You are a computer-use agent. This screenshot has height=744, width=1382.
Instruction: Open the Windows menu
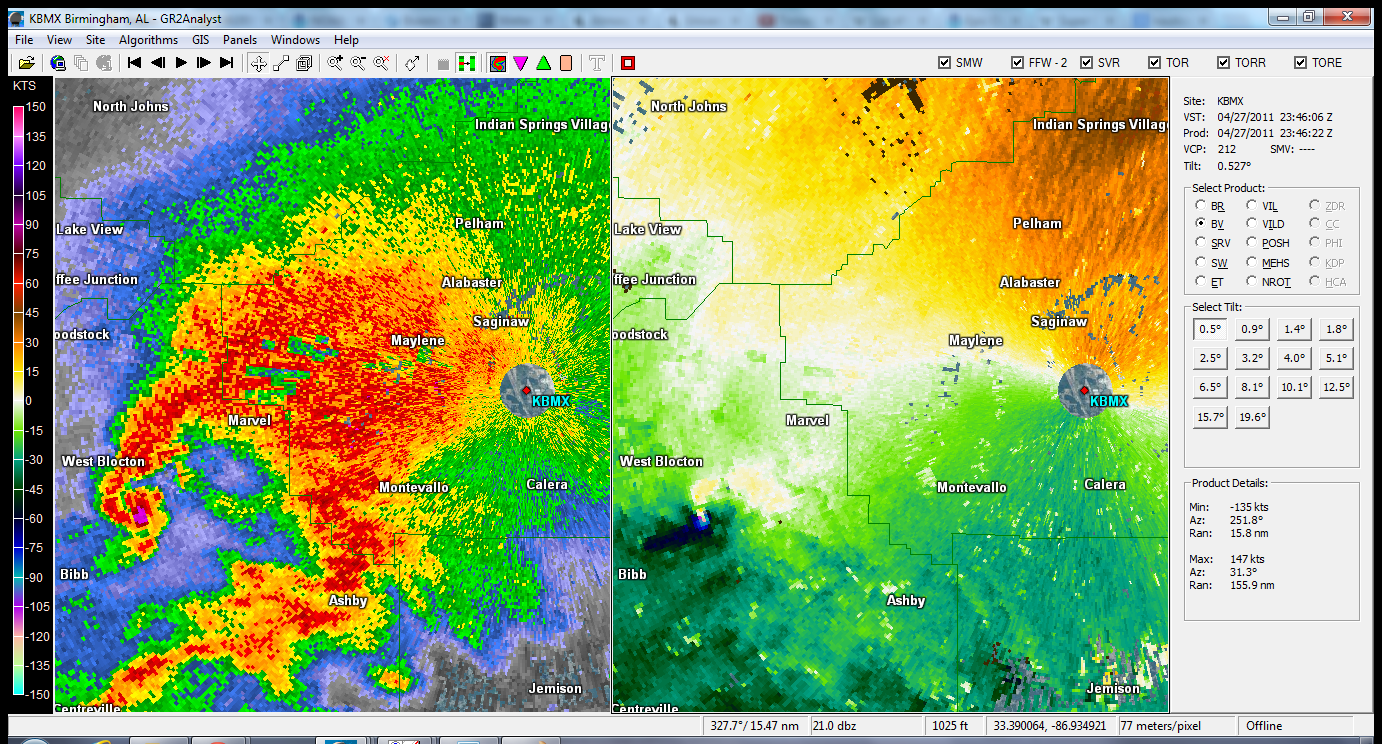point(296,40)
